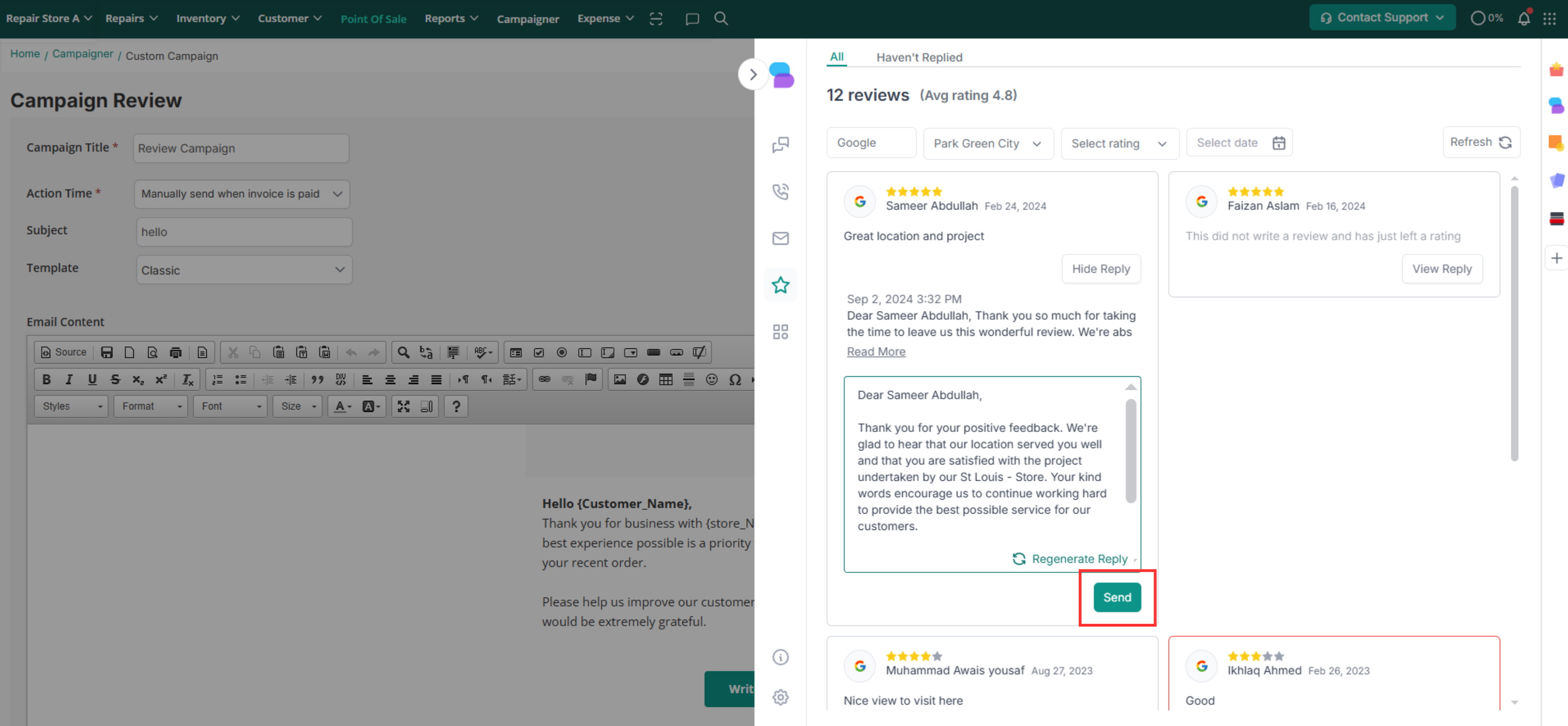Viewport: 1568px width, 726px height.
Task: Open the Reports menu
Action: click(x=451, y=18)
